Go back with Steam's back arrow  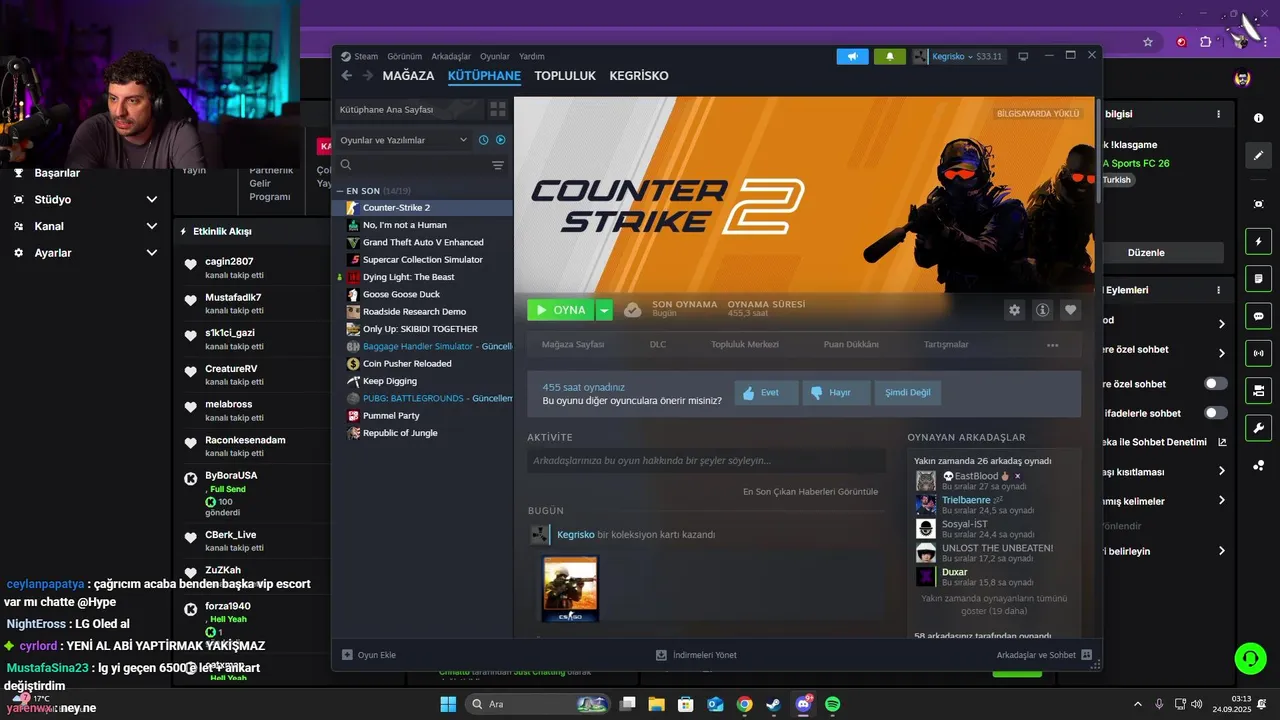[347, 76]
